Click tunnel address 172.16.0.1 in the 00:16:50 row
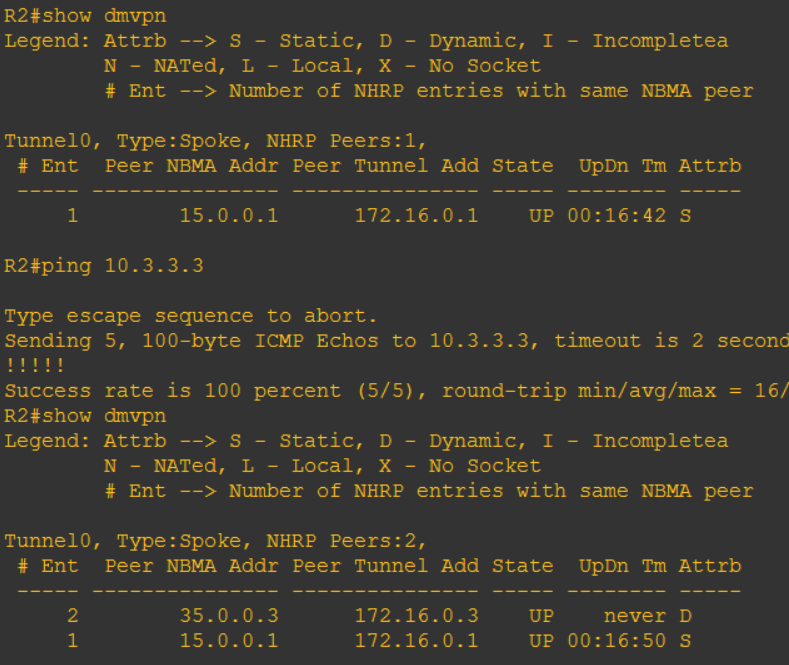This screenshot has height=665, width=789. pos(416,641)
